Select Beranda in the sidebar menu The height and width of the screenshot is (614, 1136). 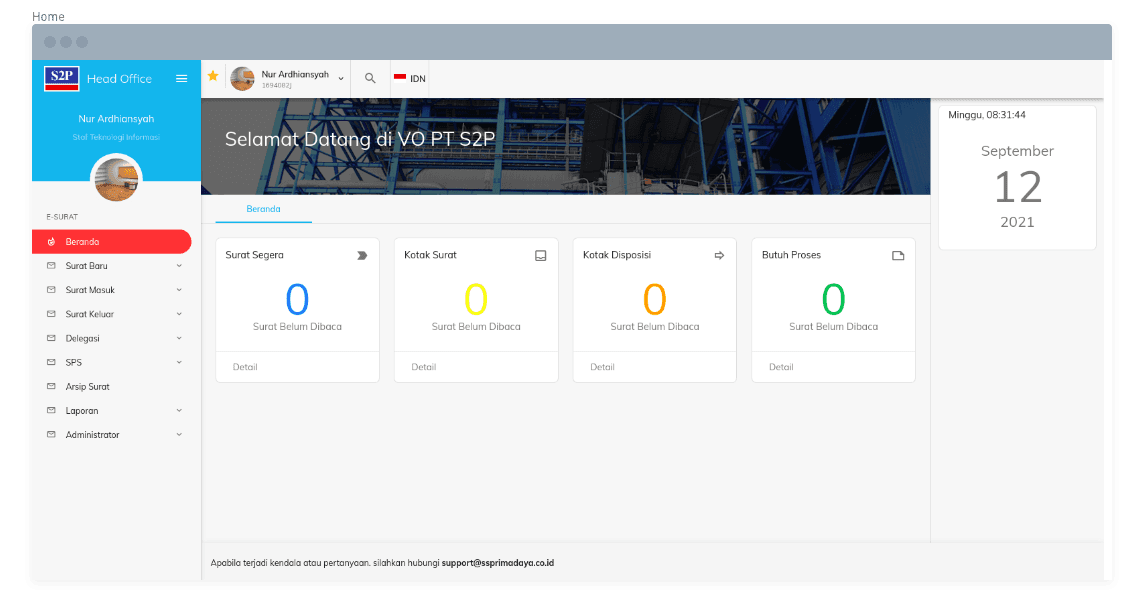pyautogui.click(x=112, y=242)
